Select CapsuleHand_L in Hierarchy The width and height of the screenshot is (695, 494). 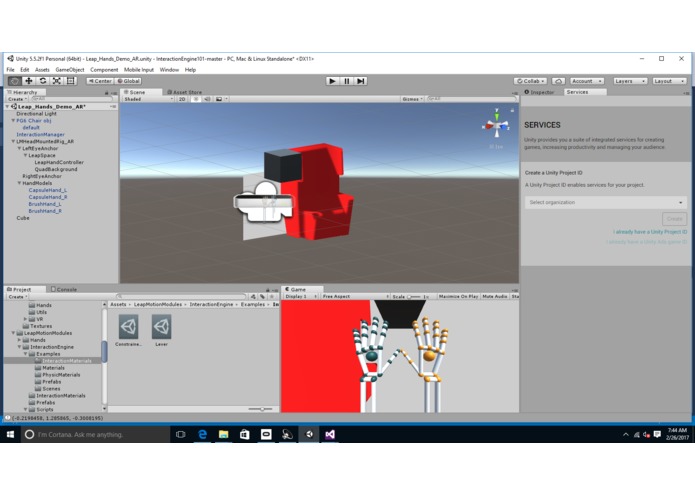point(48,190)
